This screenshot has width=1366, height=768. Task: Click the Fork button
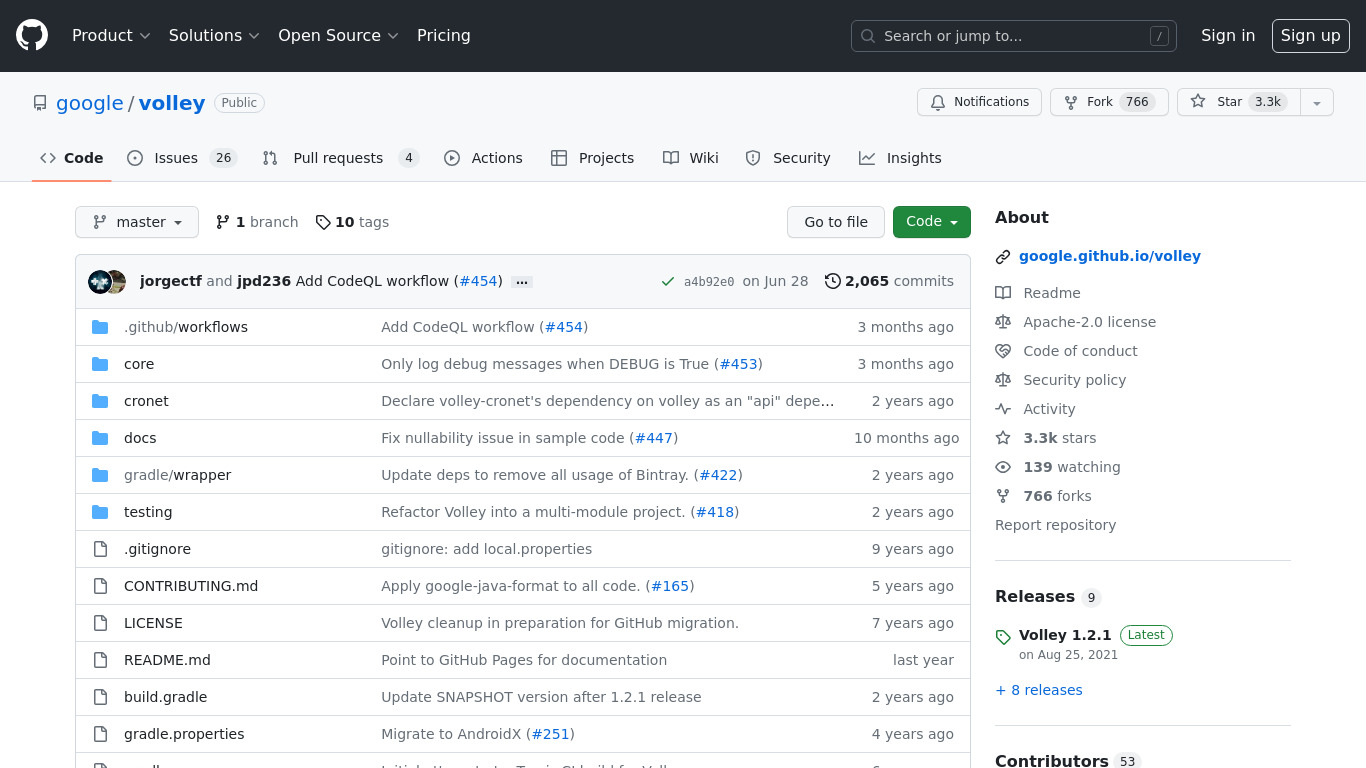pos(1109,102)
